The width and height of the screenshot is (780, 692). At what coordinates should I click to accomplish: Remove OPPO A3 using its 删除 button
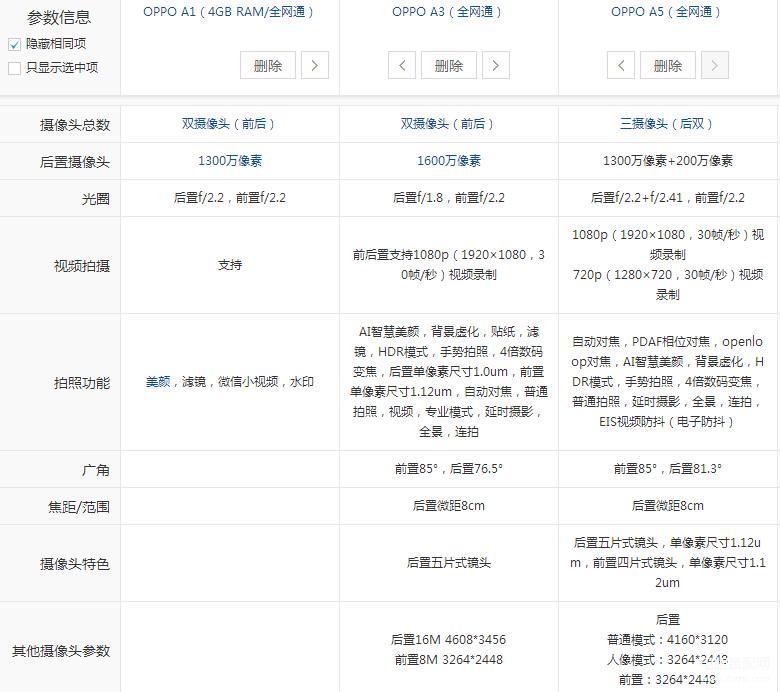tap(449, 66)
